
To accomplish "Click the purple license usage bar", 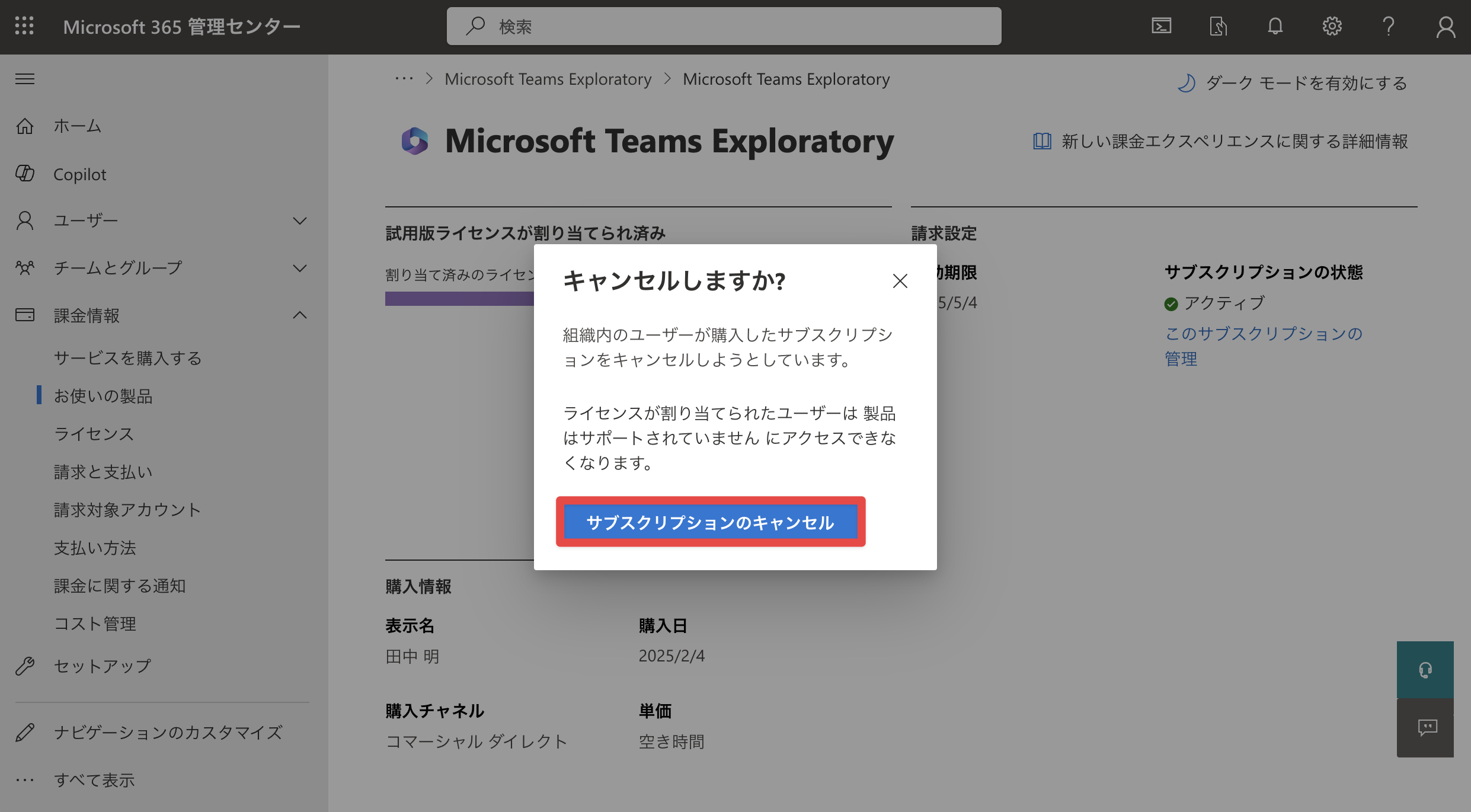I will click(x=459, y=298).
